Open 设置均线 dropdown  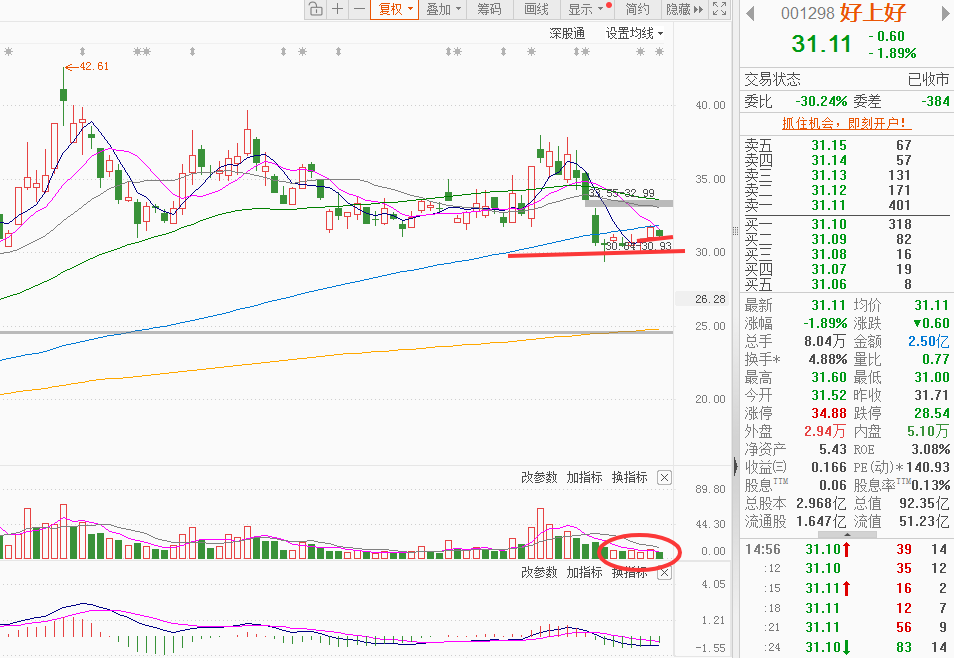click(x=634, y=33)
